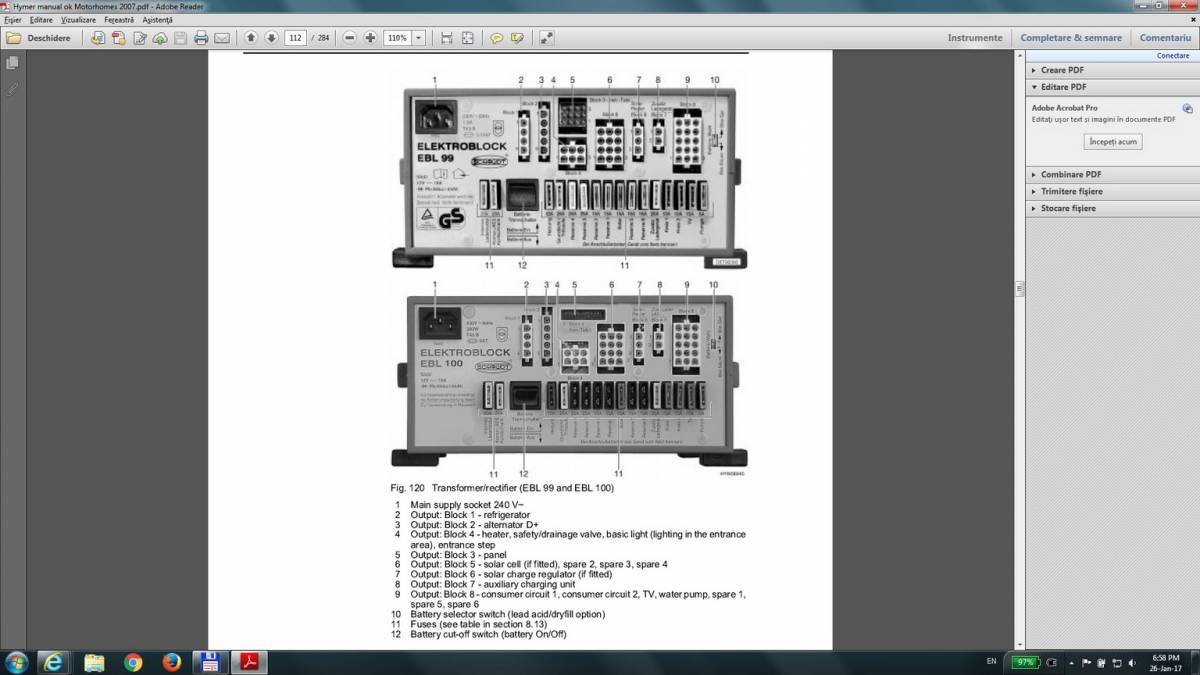1200x675 pixels.
Task: Switch to read mode view
Action: click(x=547, y=38)
